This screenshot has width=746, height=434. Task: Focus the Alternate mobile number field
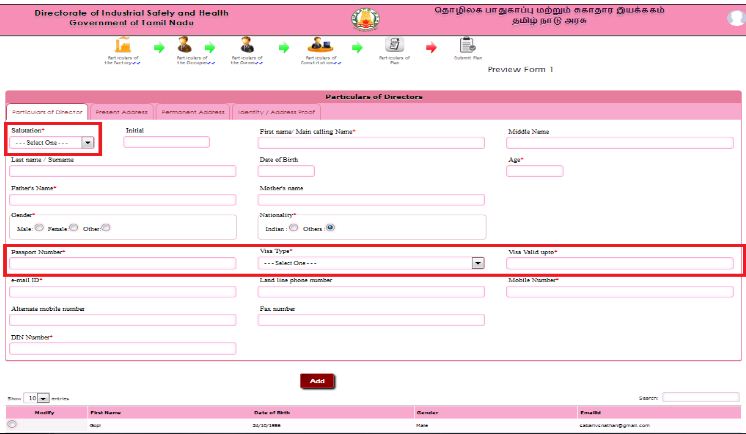(x=123, y=320)
